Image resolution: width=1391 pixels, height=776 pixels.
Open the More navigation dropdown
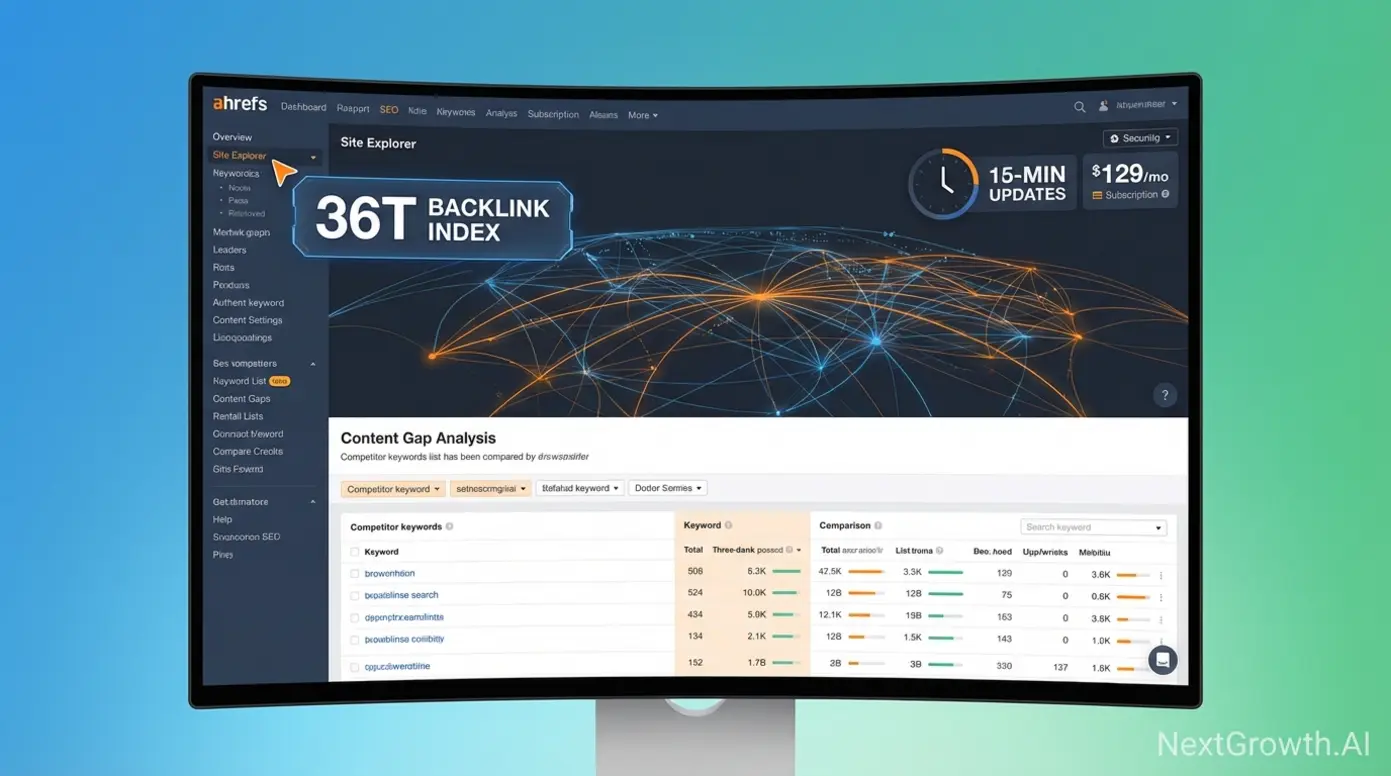click(x=643, y=115)
